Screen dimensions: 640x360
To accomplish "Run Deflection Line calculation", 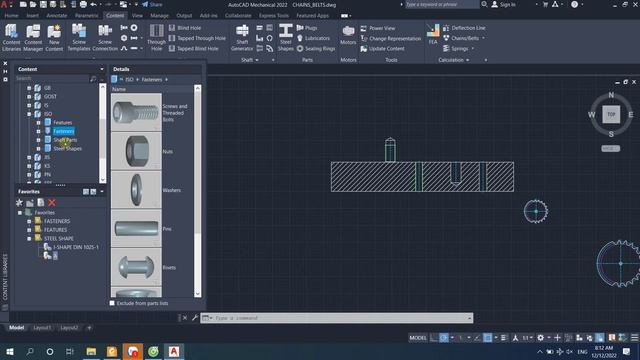I will (464, 28).
